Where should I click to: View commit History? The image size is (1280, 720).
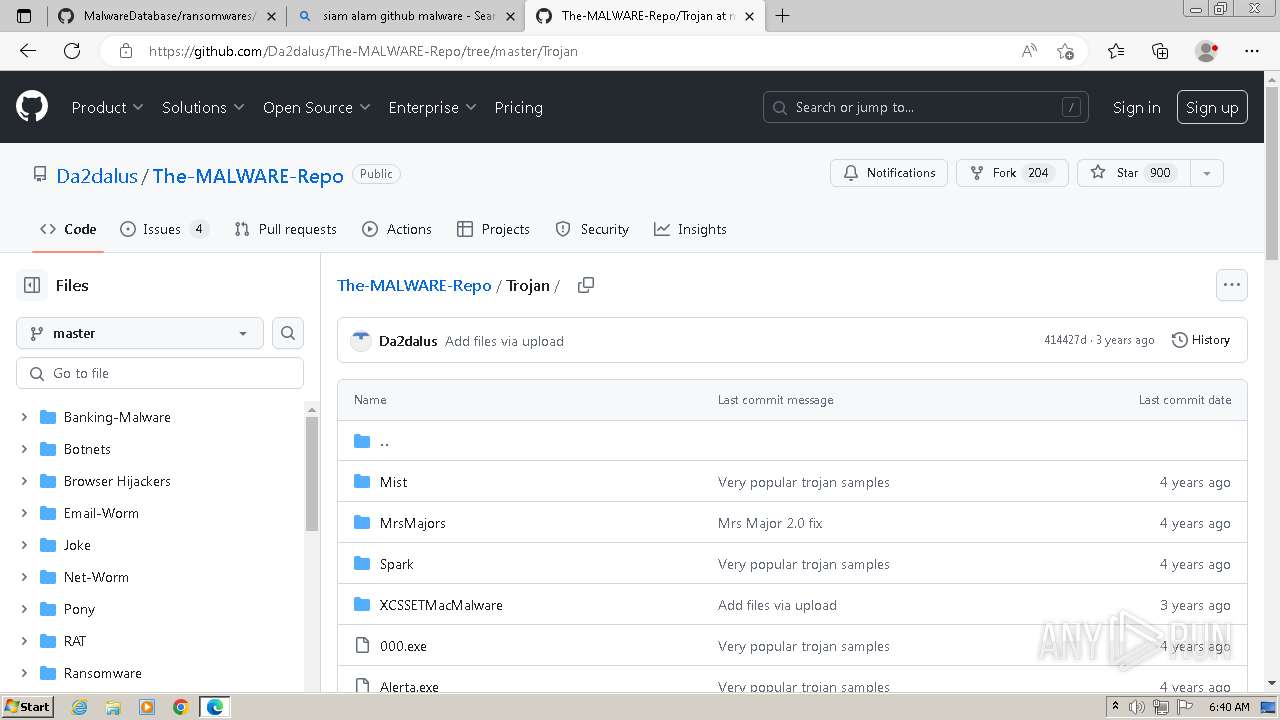click(1201, 340)
